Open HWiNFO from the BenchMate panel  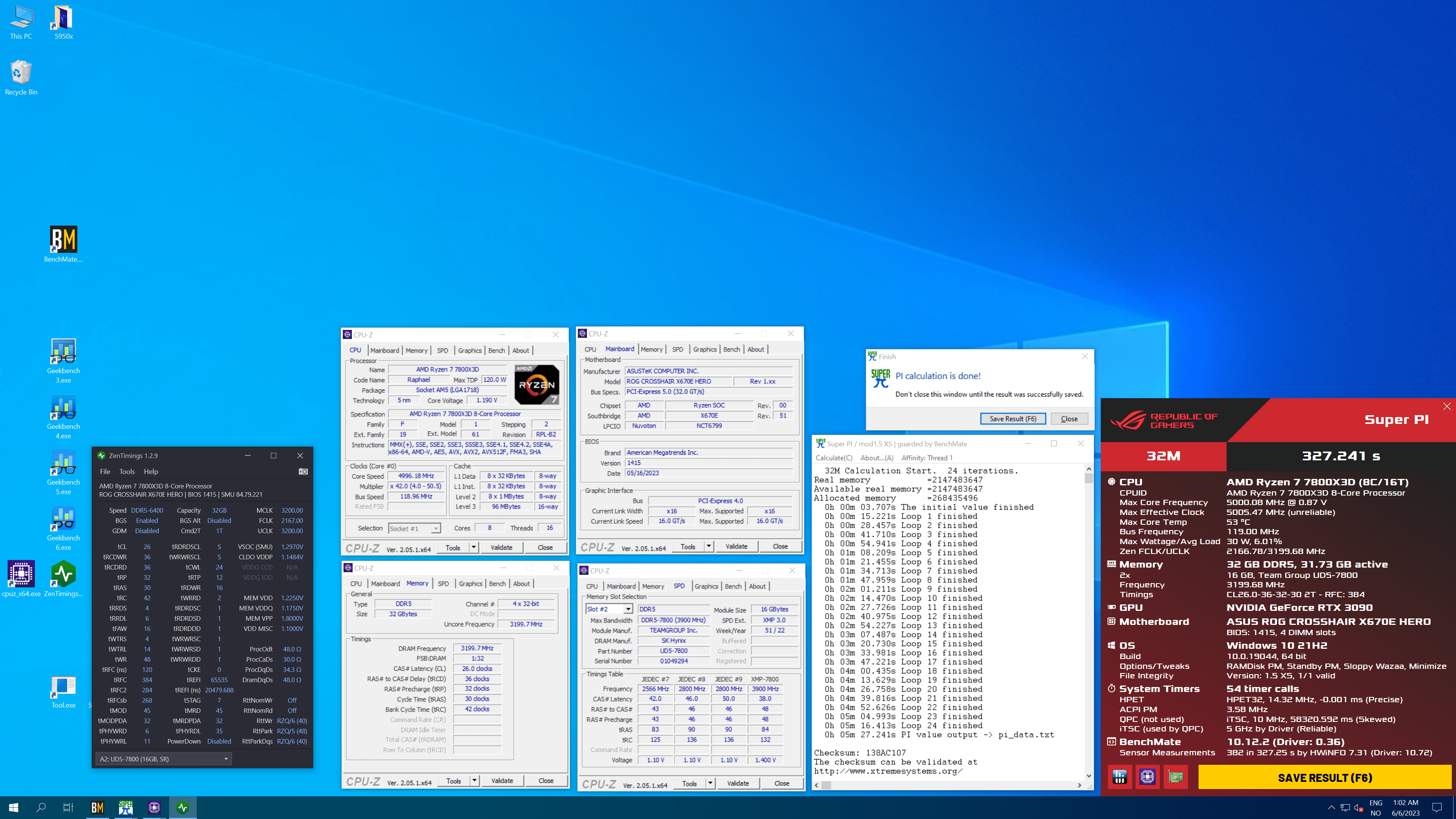click(x=1120, y=777)
